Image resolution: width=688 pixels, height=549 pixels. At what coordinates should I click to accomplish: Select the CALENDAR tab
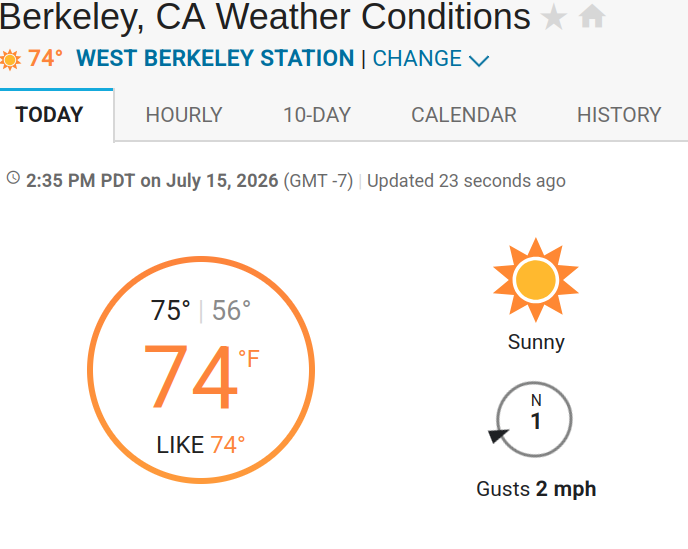[x=464, y=115]
